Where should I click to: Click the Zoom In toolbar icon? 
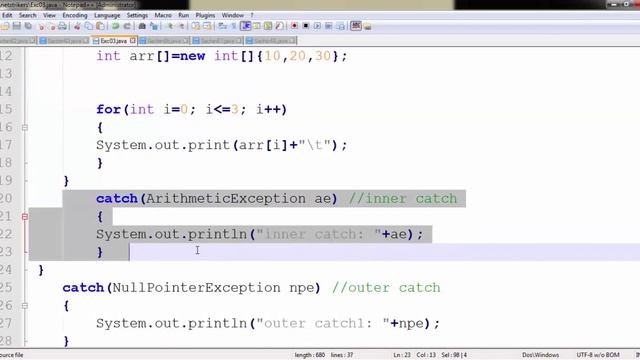(x=170, y=26)
